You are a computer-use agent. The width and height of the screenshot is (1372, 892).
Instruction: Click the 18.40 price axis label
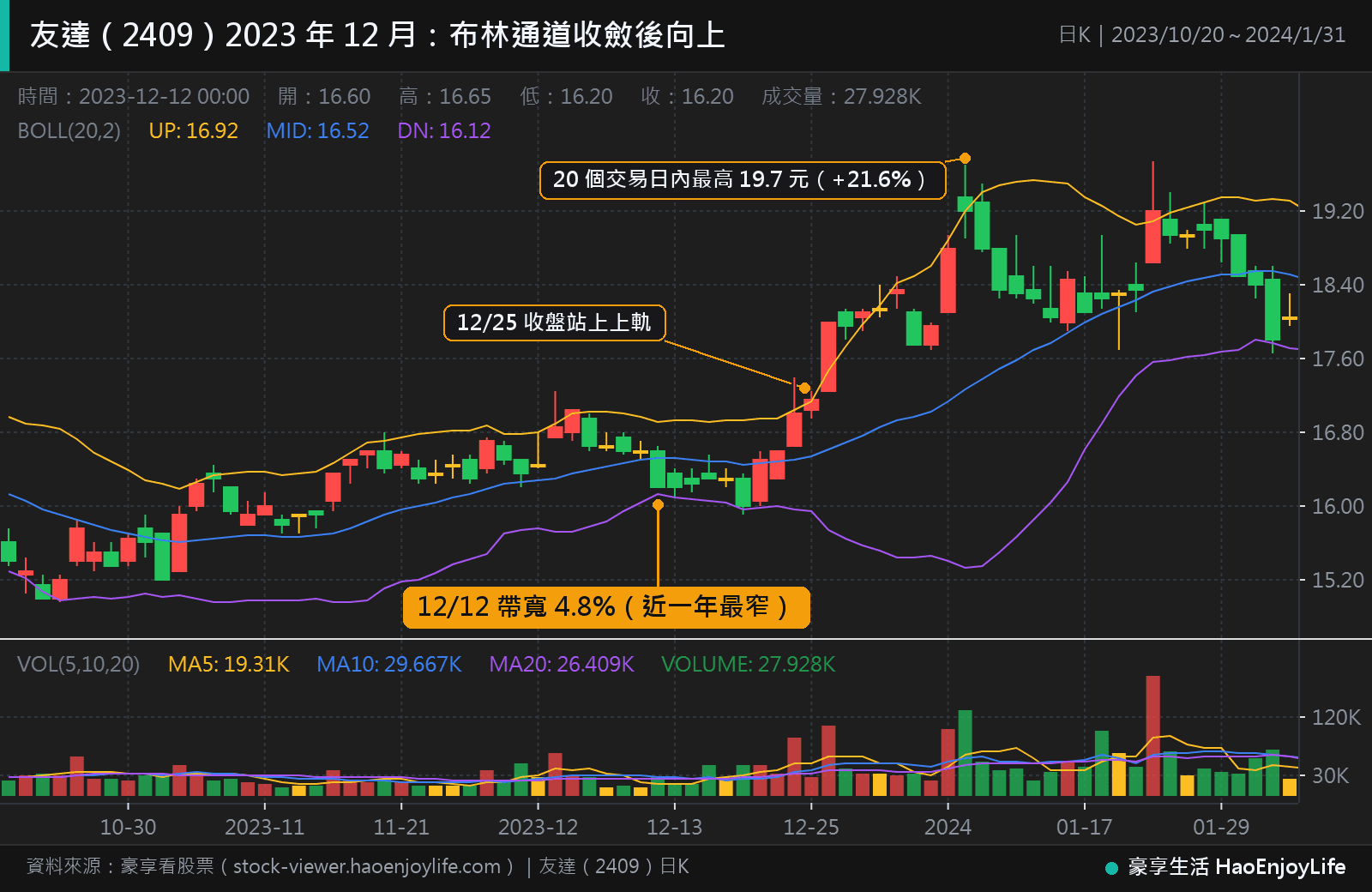tap(1338, 285)
